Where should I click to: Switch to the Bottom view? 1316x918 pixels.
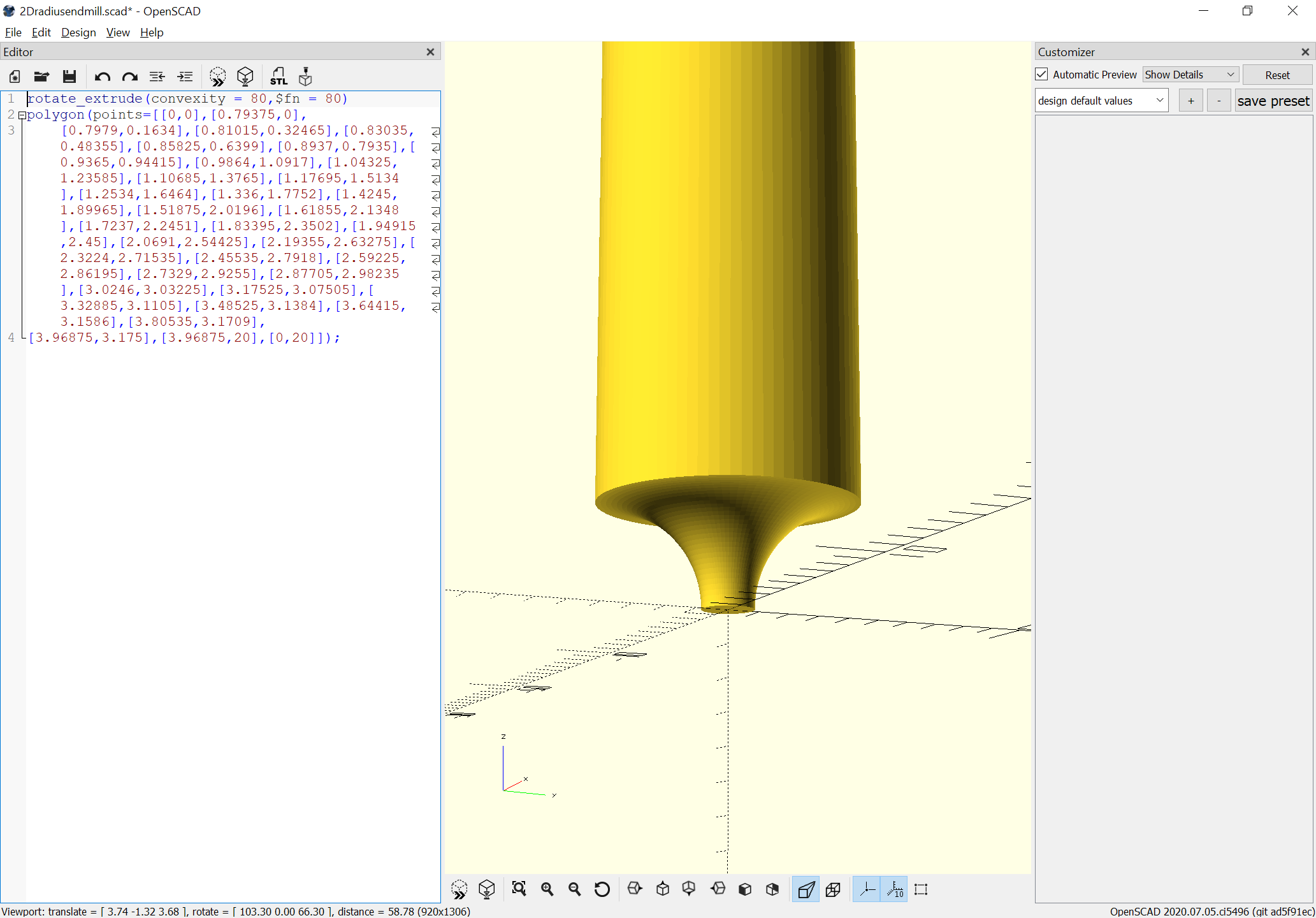[x=689, y=889]
